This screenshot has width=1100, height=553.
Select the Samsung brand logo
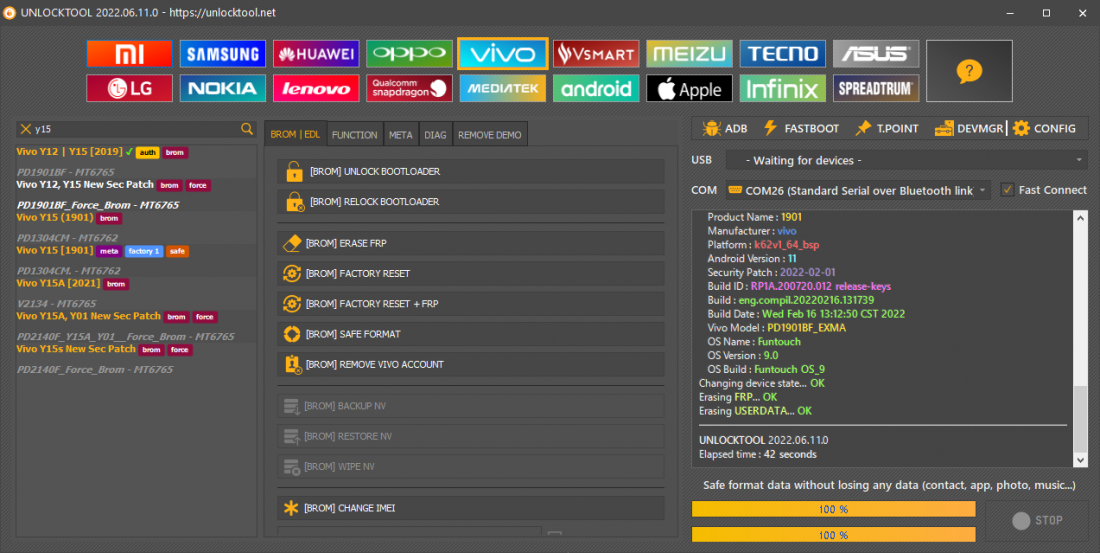point(222,54)
